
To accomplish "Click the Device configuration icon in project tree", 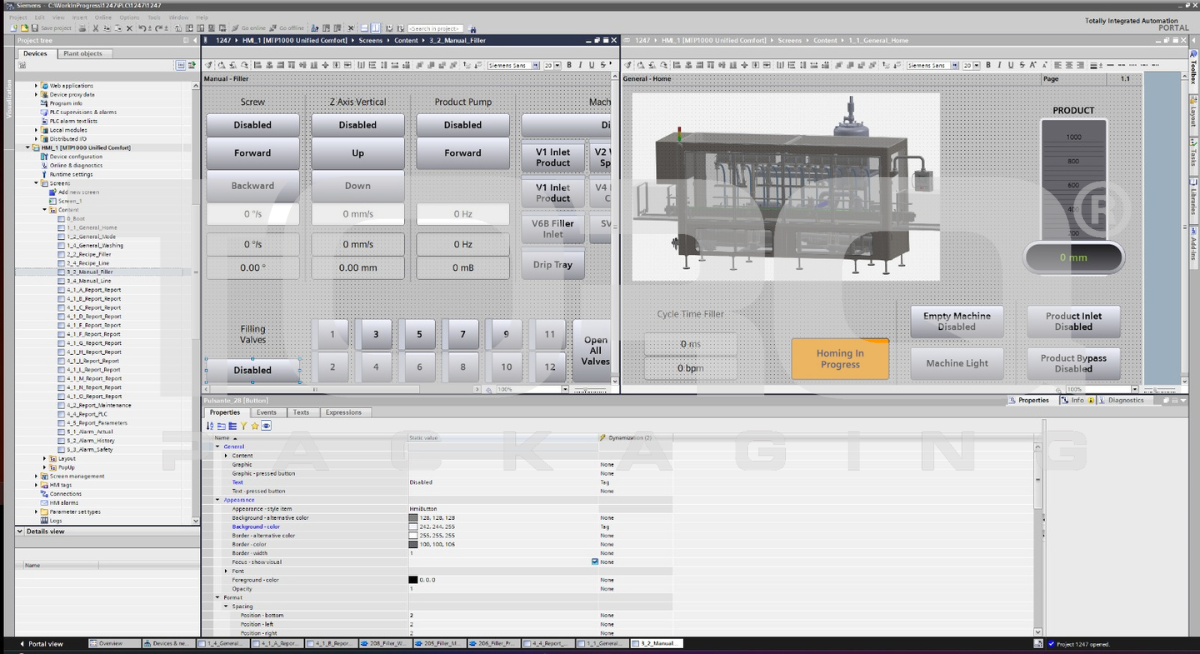I will click(x=44, y=157).
